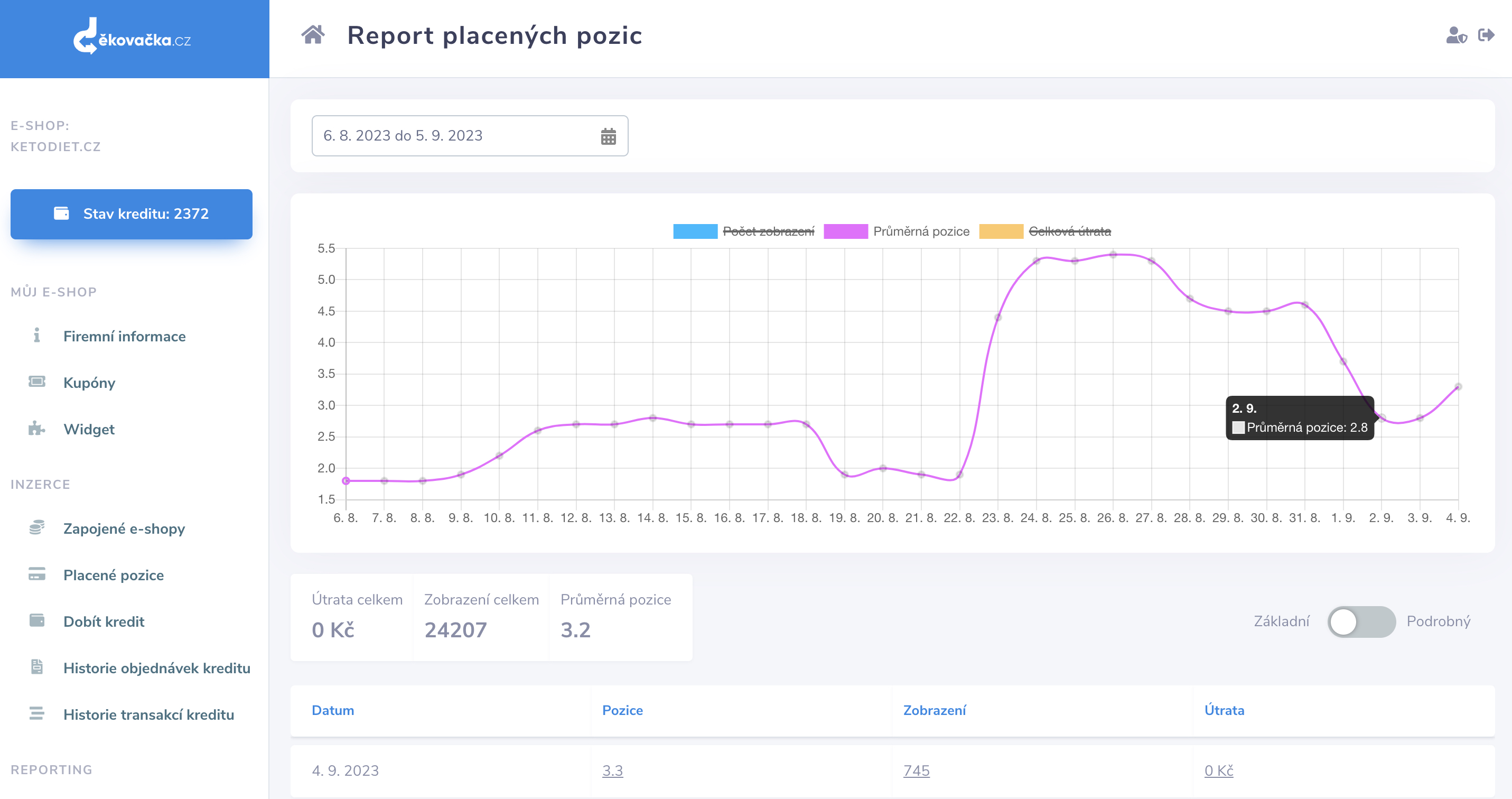Sort table by Zobrazení column
Screen dimensions: 1512x799
[x=934, y=710]
